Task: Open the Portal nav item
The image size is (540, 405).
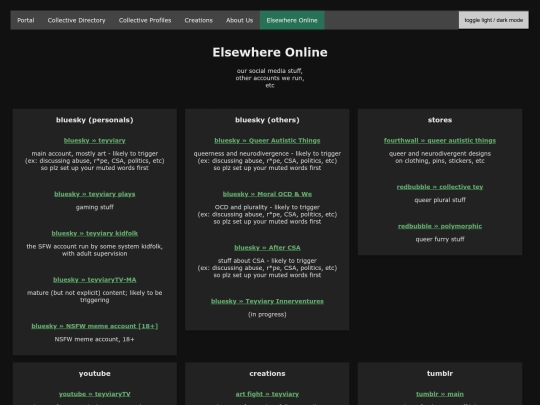Action: click(x=26, y=20)
